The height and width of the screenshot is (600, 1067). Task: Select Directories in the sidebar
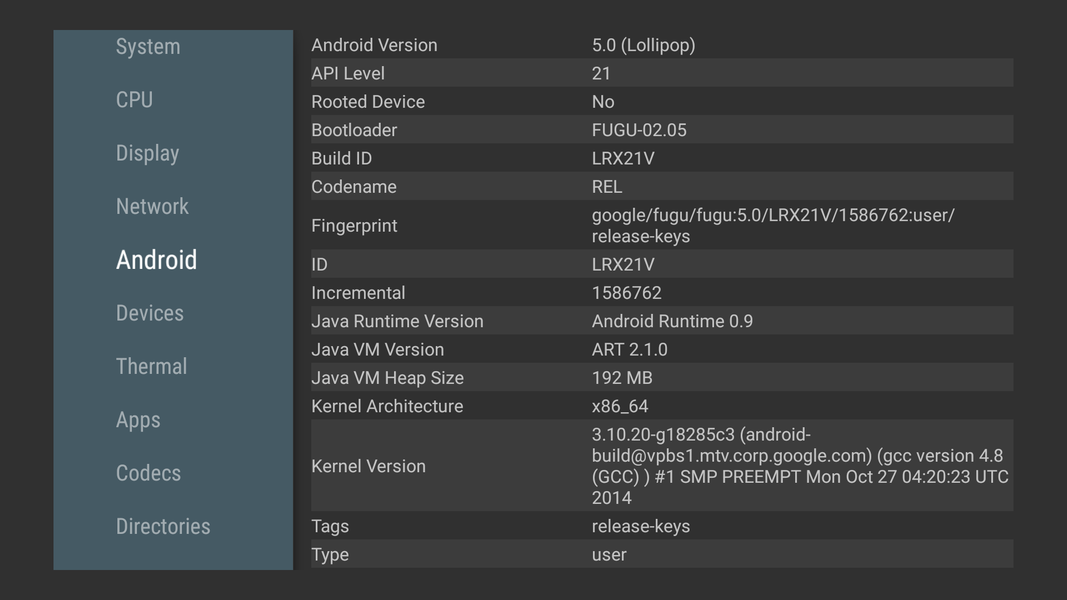163,527
